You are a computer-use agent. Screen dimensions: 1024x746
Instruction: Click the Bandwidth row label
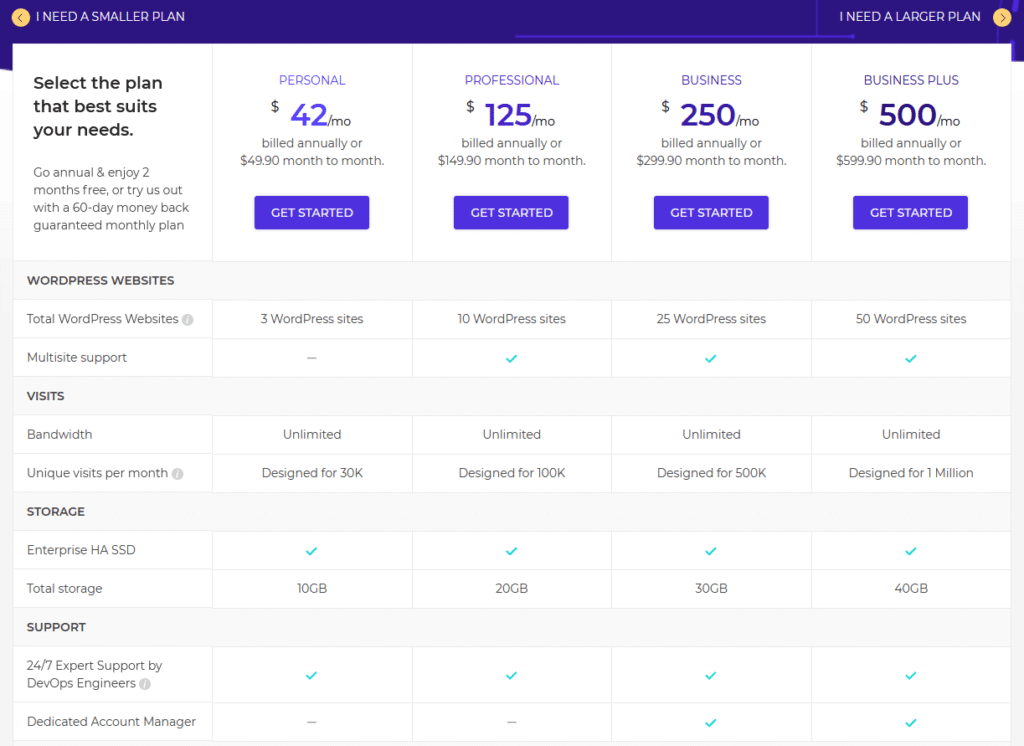point(59,434)
